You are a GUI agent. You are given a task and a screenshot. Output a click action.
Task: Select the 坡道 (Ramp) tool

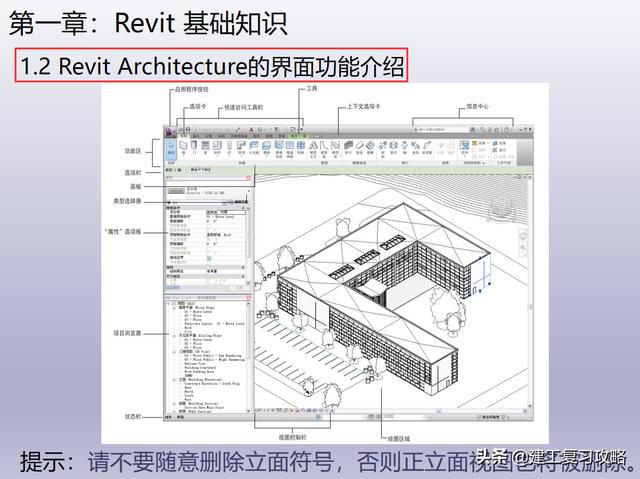point(359,147)
